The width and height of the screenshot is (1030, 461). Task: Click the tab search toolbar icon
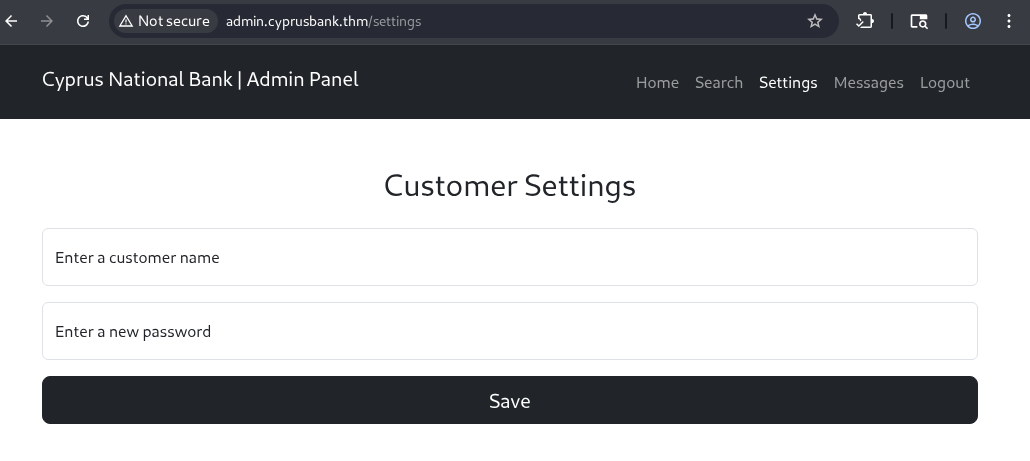(x=918, y=21)
